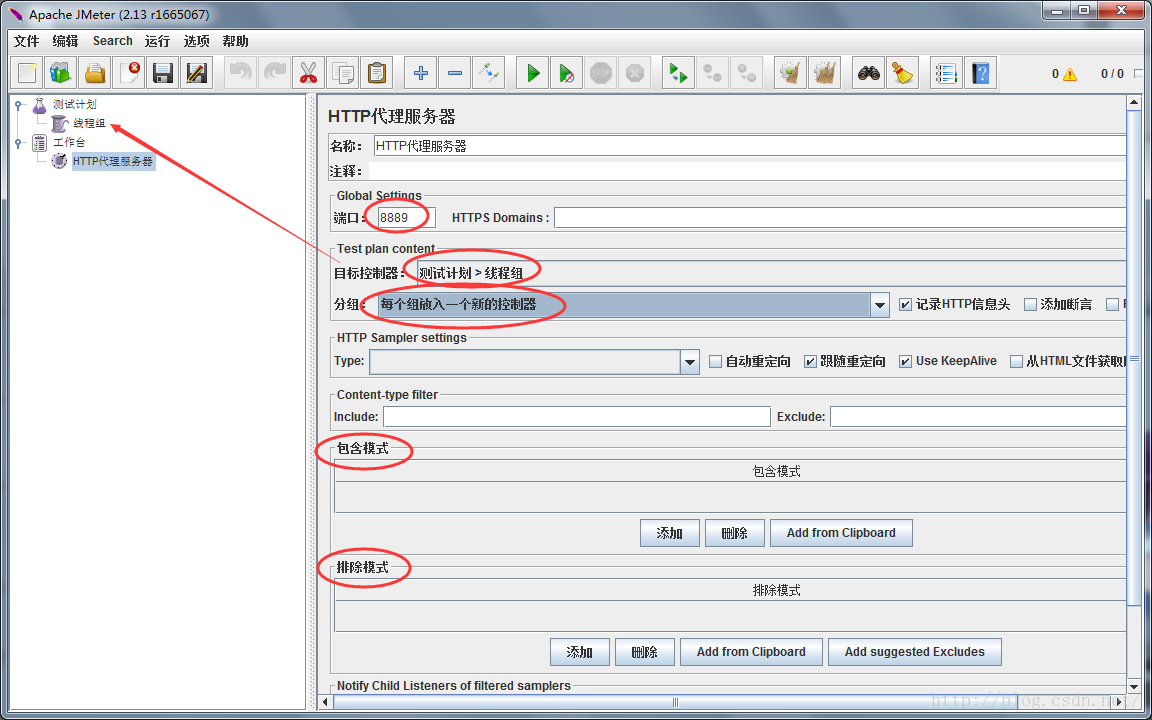Image resolution: width=1152 pixels, height=720 pixels.
Task: Collapse the 测试计划 tree node
Action: pos(18,105)
